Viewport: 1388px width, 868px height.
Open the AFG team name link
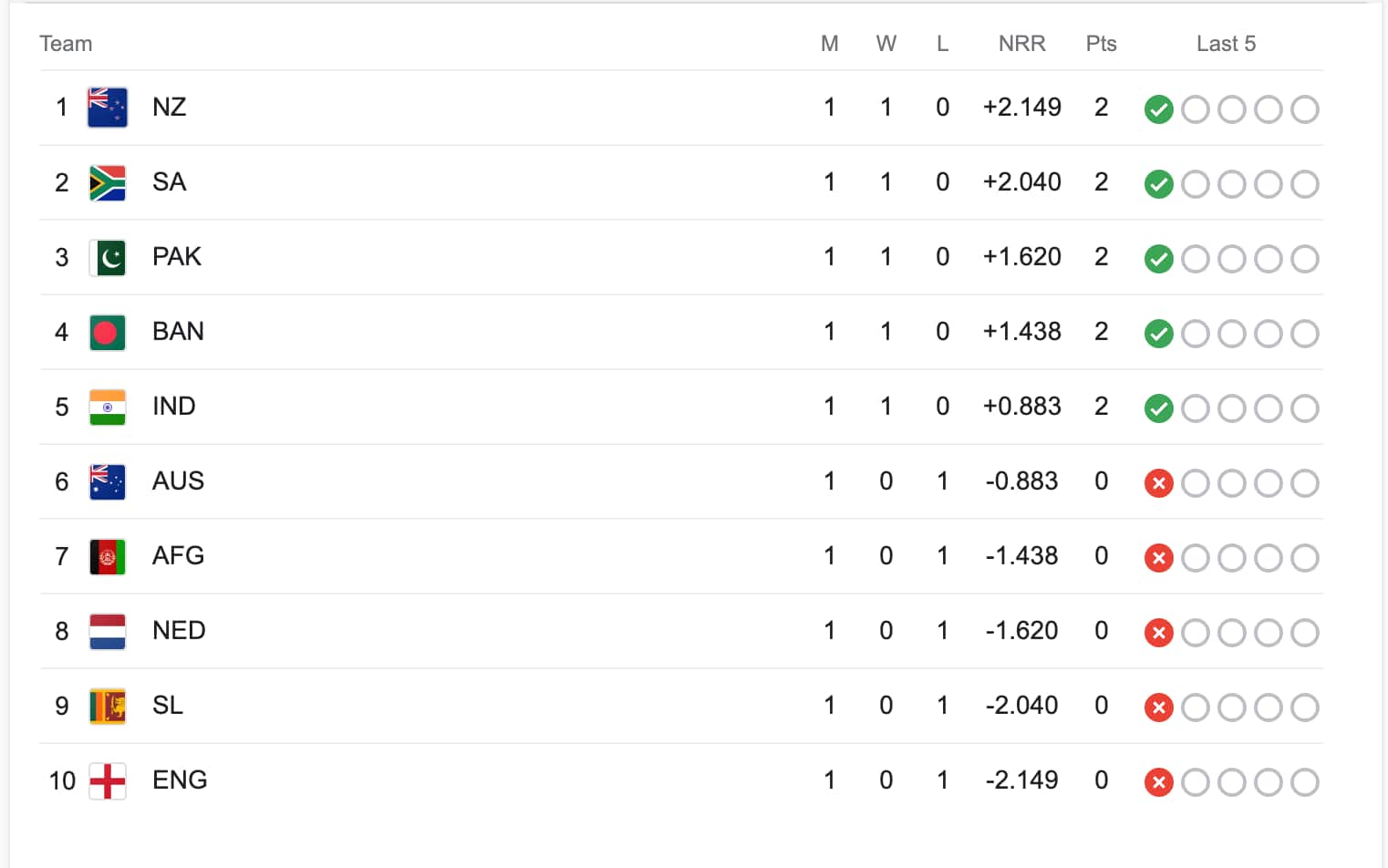pos(178,556)
